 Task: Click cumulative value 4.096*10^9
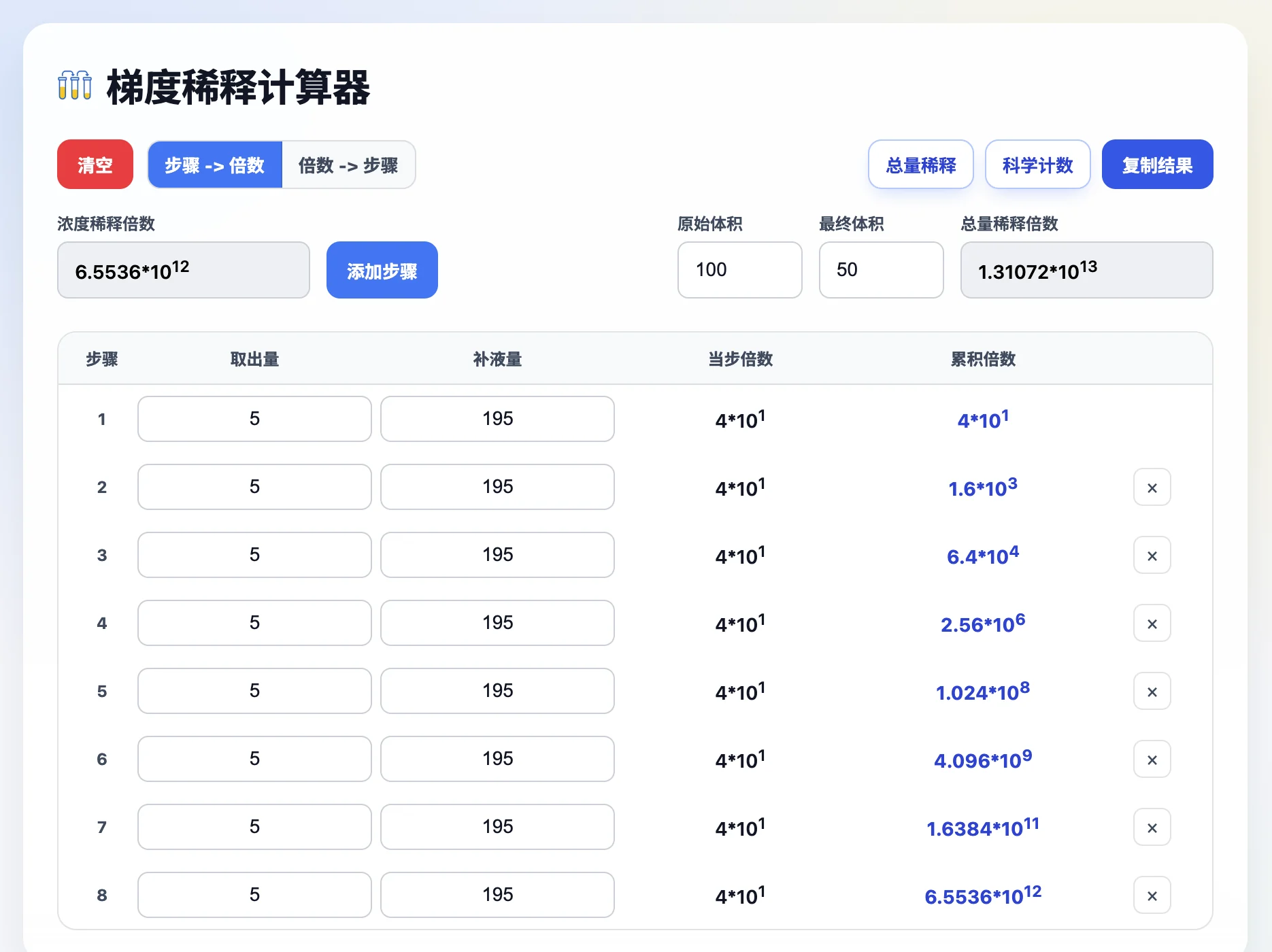[983, 759]
